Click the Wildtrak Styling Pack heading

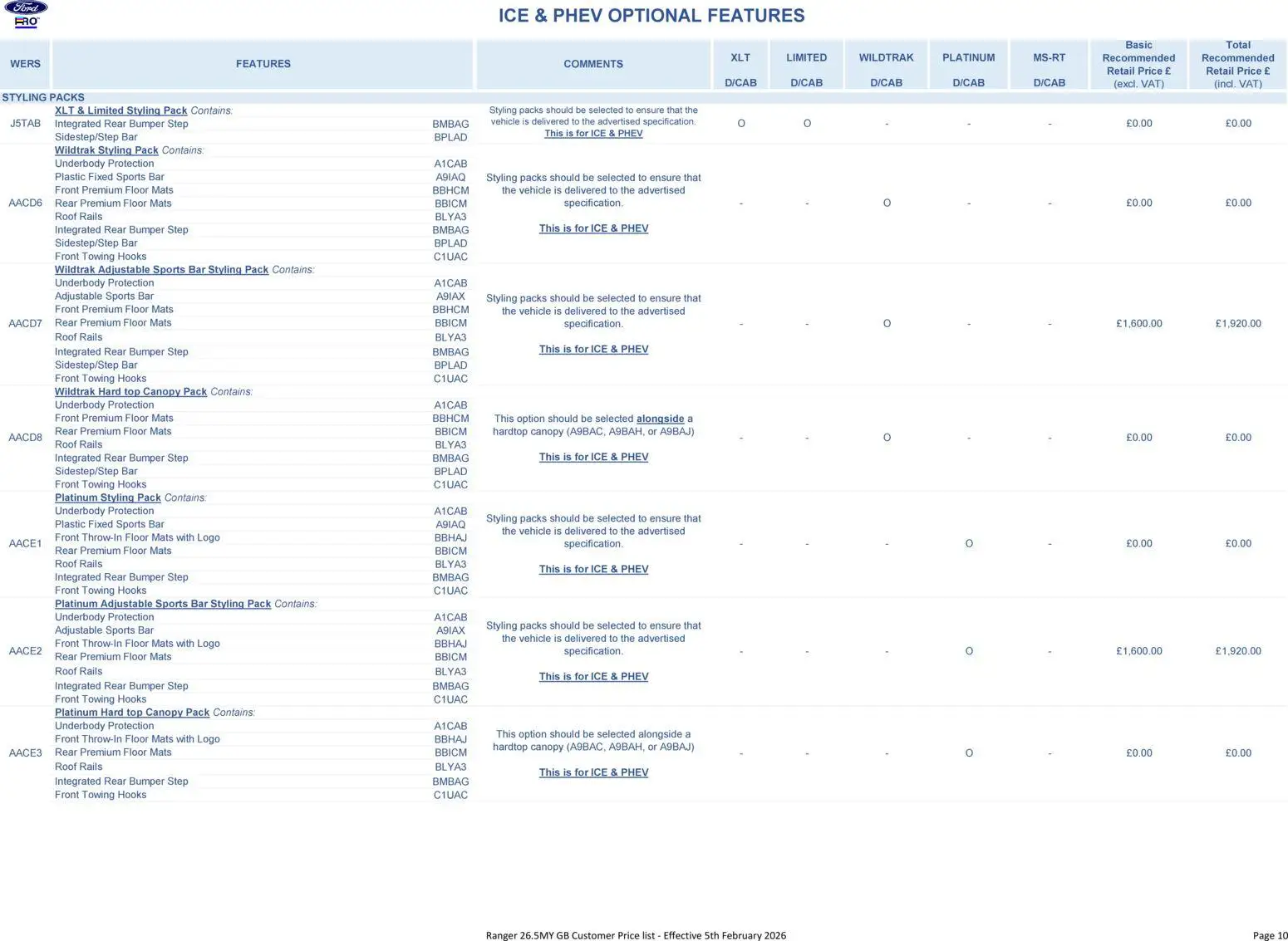106,150
